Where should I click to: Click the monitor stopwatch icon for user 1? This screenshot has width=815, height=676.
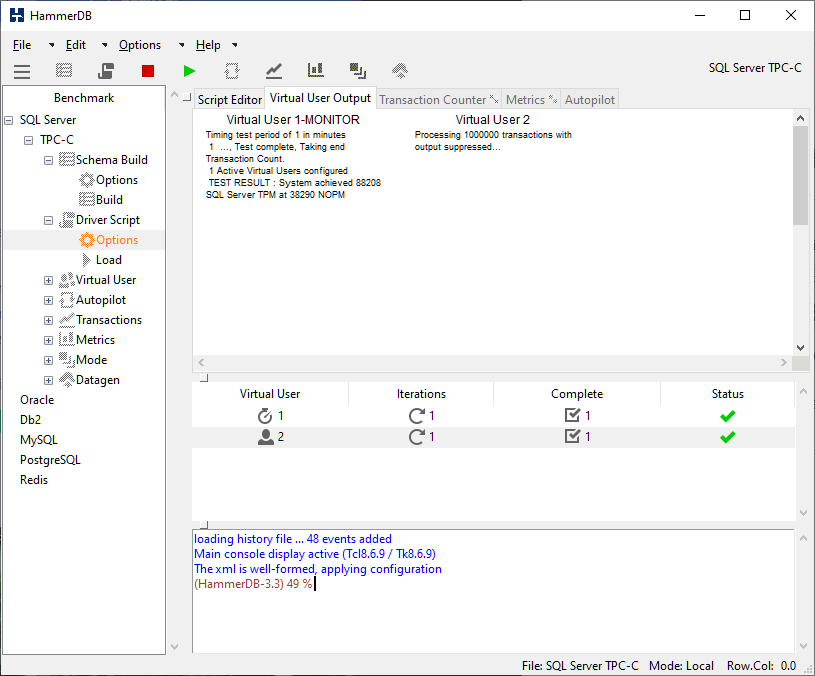tap(265, 416)
